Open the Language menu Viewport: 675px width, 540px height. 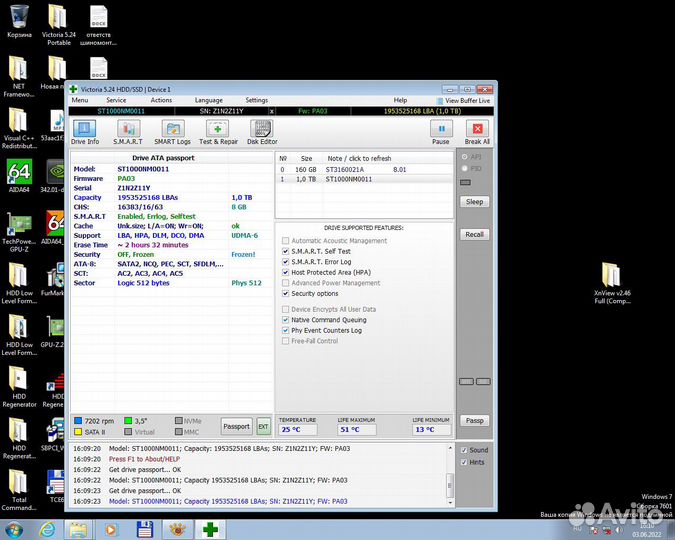coord(208,100)
